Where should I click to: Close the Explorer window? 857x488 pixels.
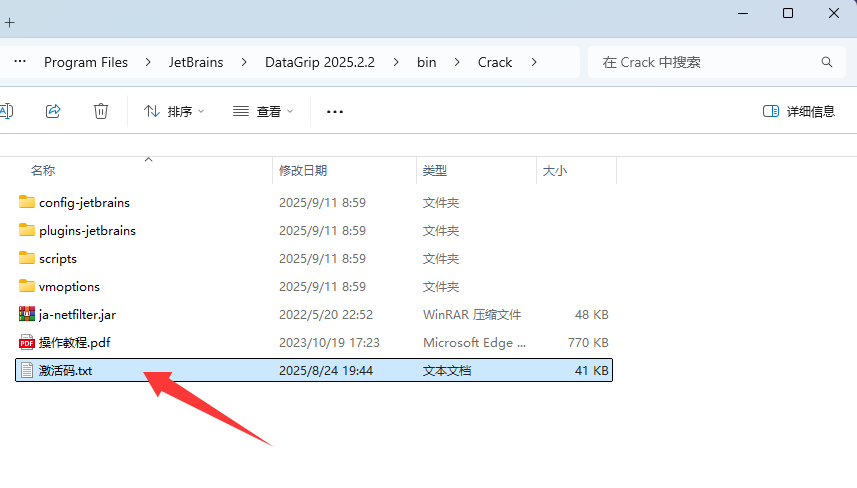[x=833, y=13]
